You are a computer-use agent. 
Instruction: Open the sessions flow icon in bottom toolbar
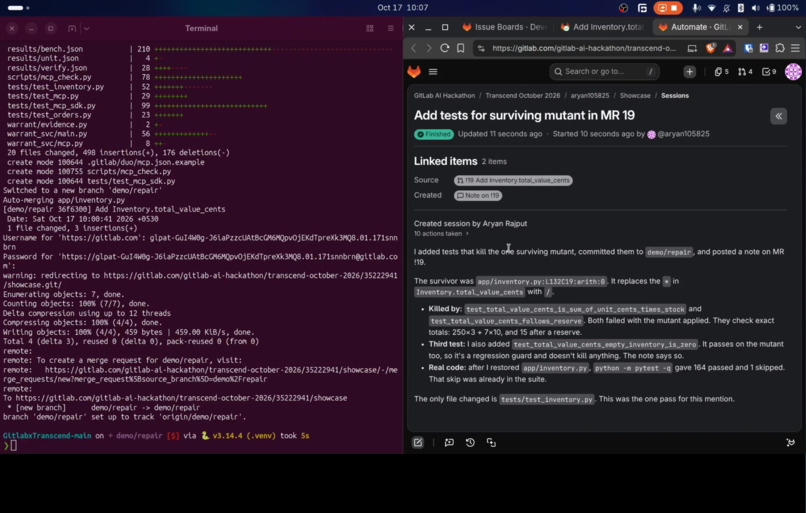[x=491, y=442]
